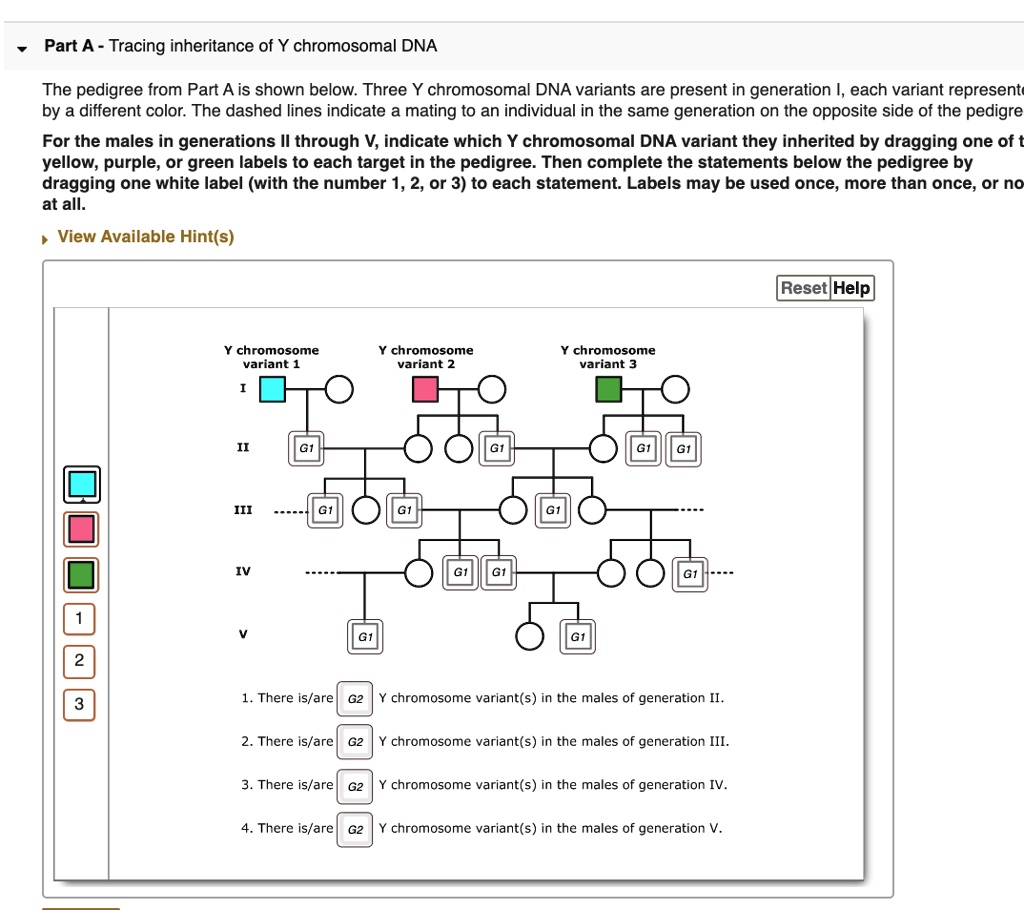Image resolution: width=1024 pixels, height=910 pixels.
Task: Select the pink variant 2 label in the sidebar
Action: pos(80,529)
